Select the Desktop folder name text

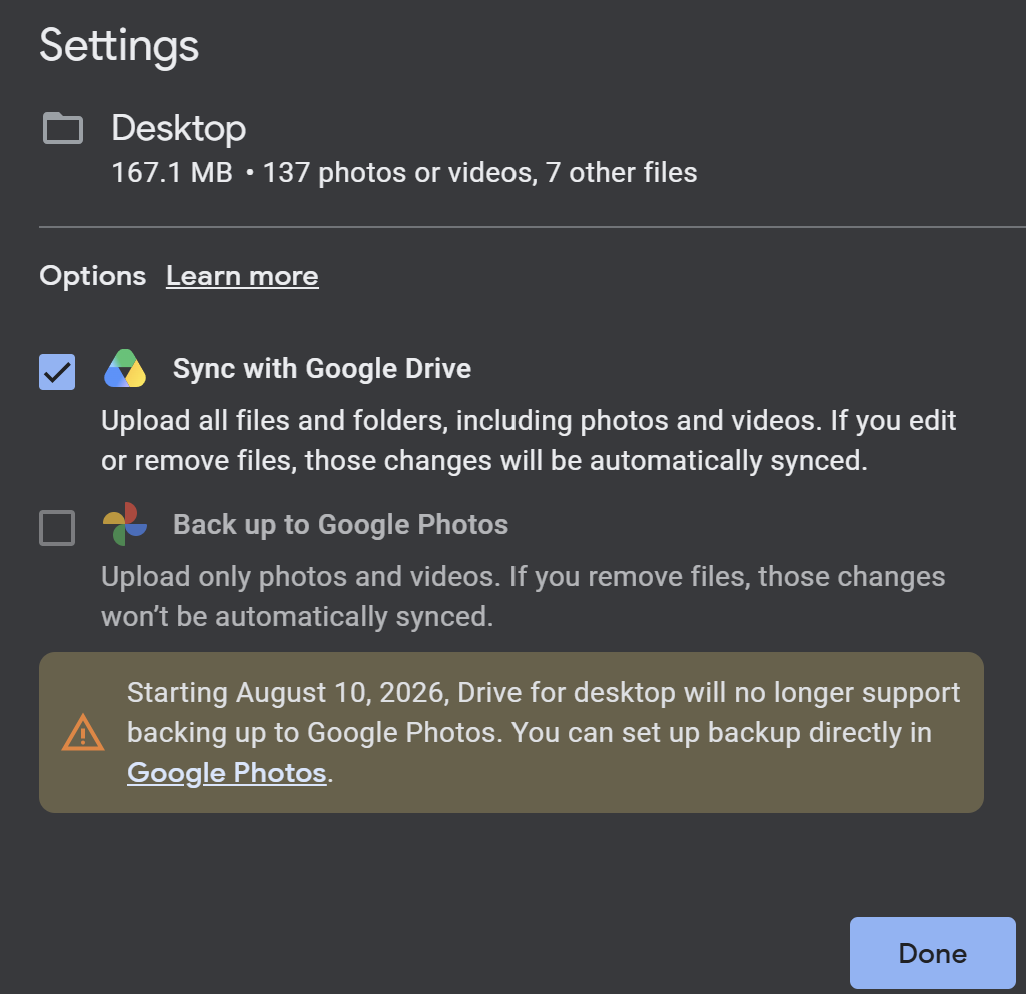coord(179,128)
